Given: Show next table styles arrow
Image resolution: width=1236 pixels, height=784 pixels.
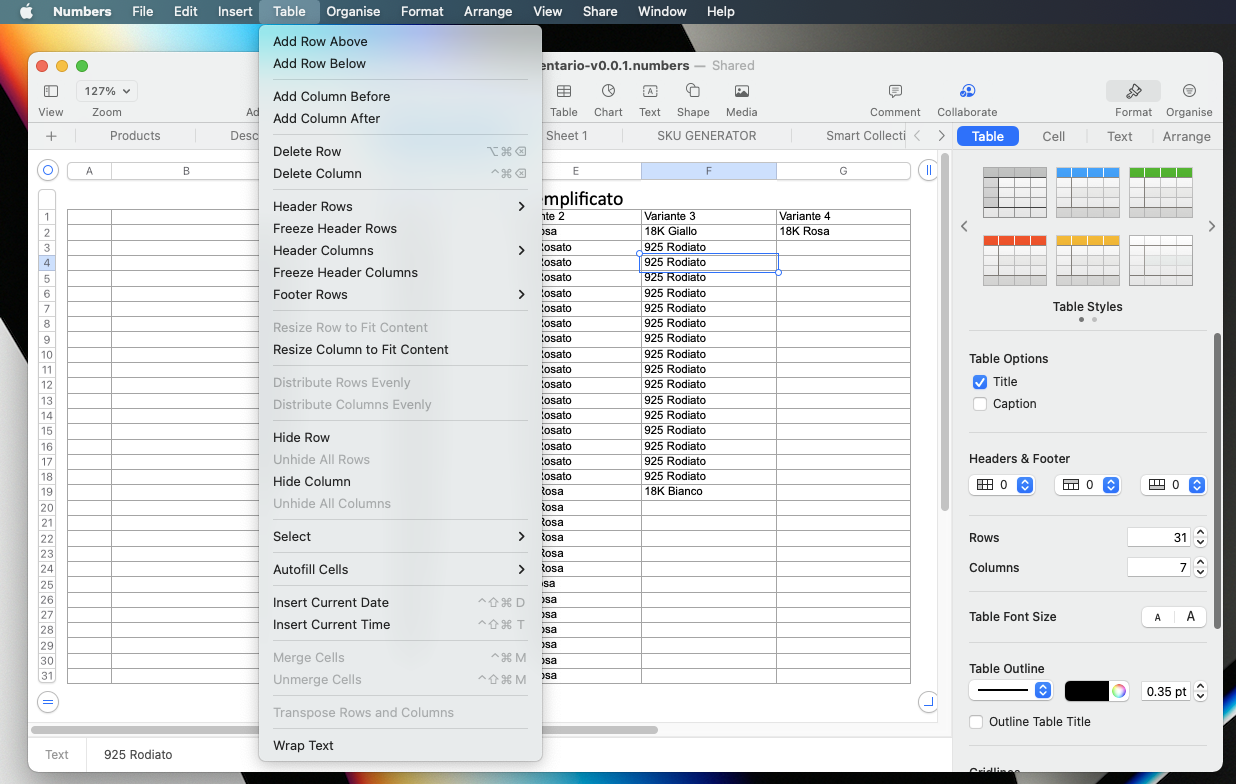Looking at the screenshot, I should (1212, 227).
